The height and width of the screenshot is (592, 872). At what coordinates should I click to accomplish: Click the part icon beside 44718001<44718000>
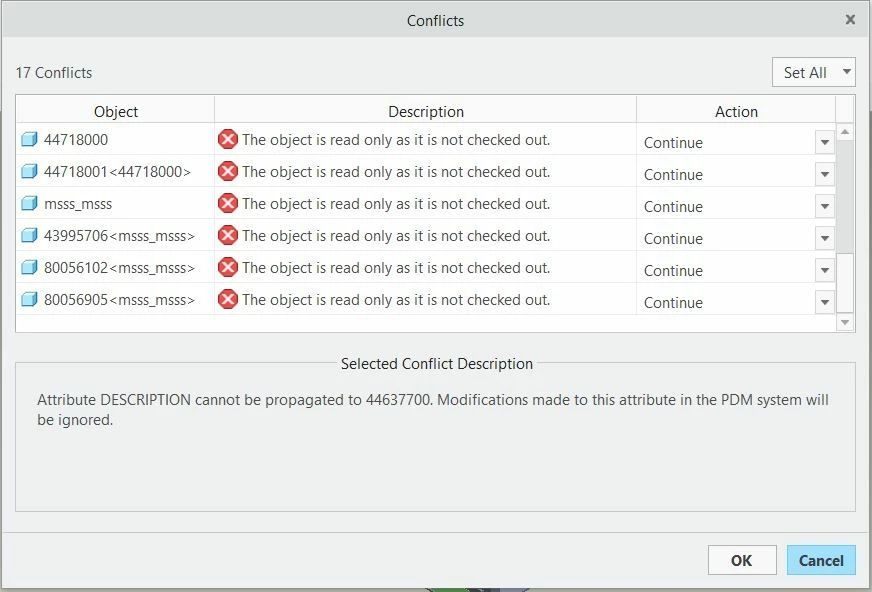pos(29,171)
